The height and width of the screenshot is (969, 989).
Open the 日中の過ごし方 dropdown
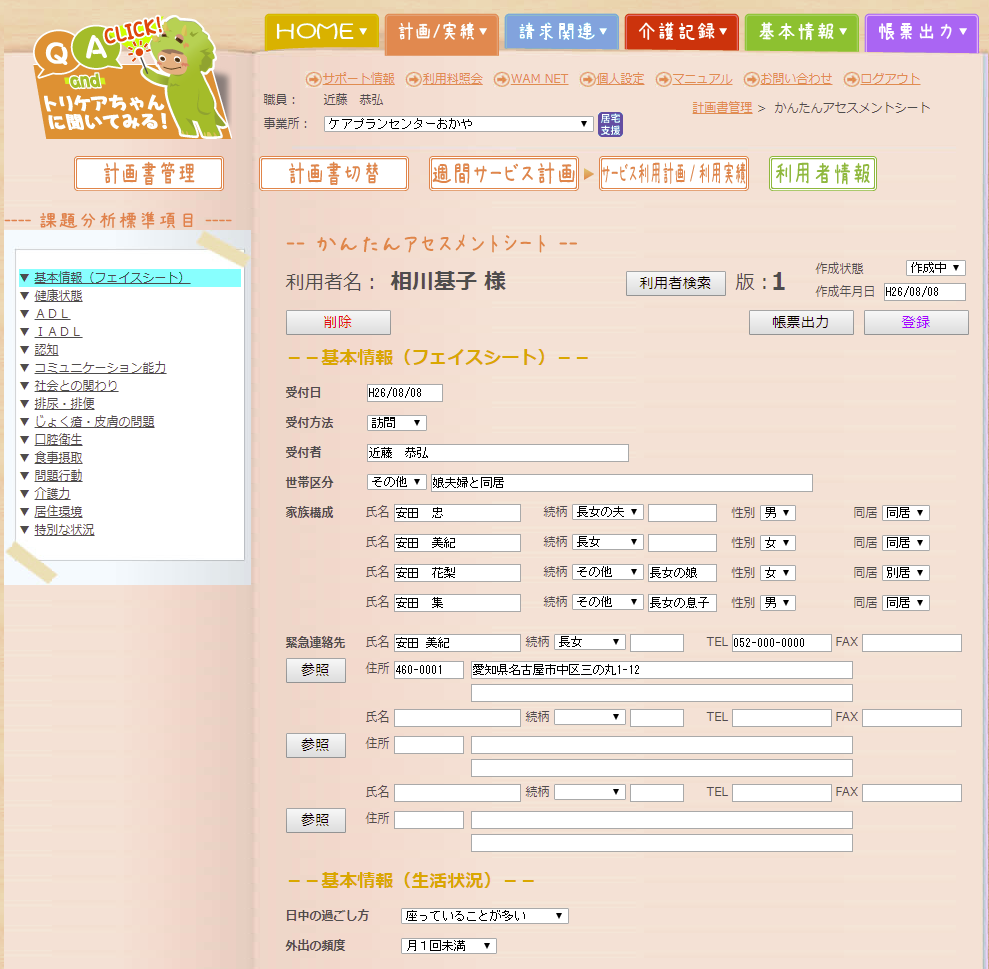[x=484, y=916]
